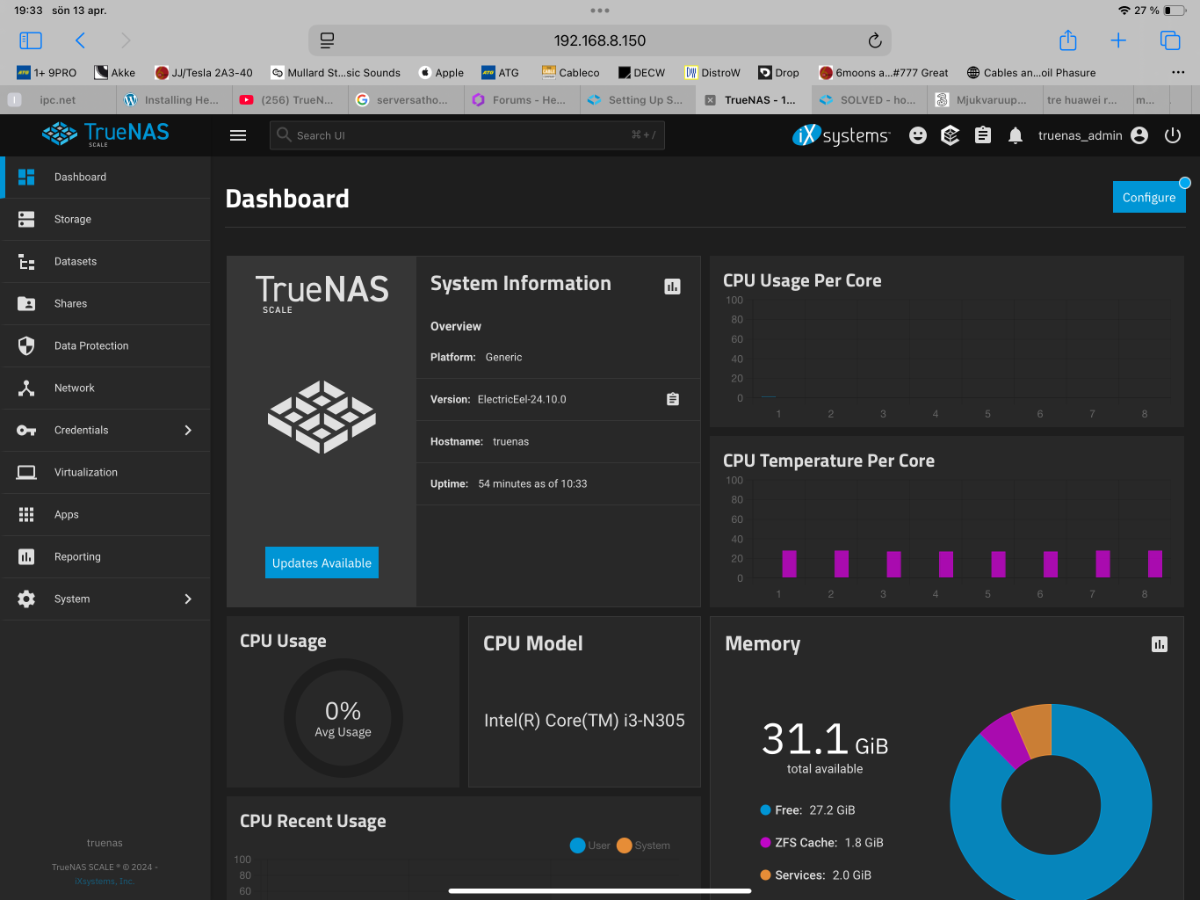Open the TrueCommand status icon
The width and height of the screenshot is (1200, 900).
pyautogui.click(x=950, y=136)
